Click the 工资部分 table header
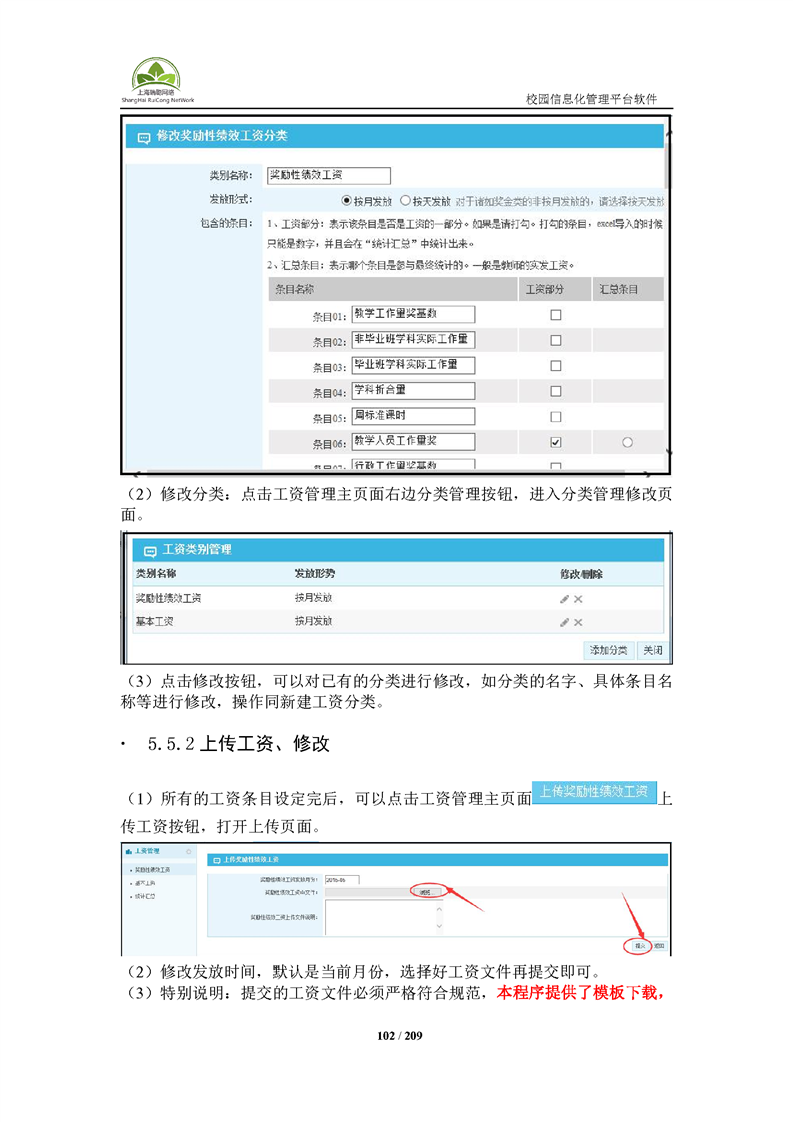 tap(545, 289)
